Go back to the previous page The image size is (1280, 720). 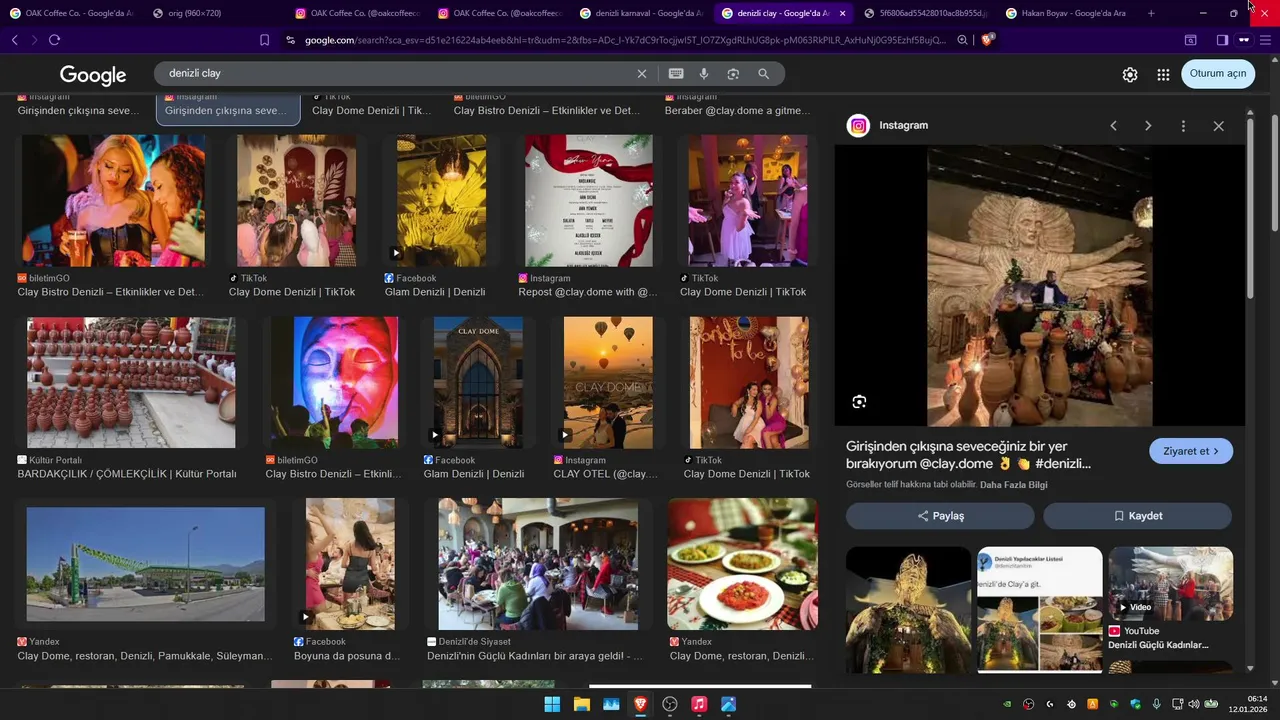(14, 40)
